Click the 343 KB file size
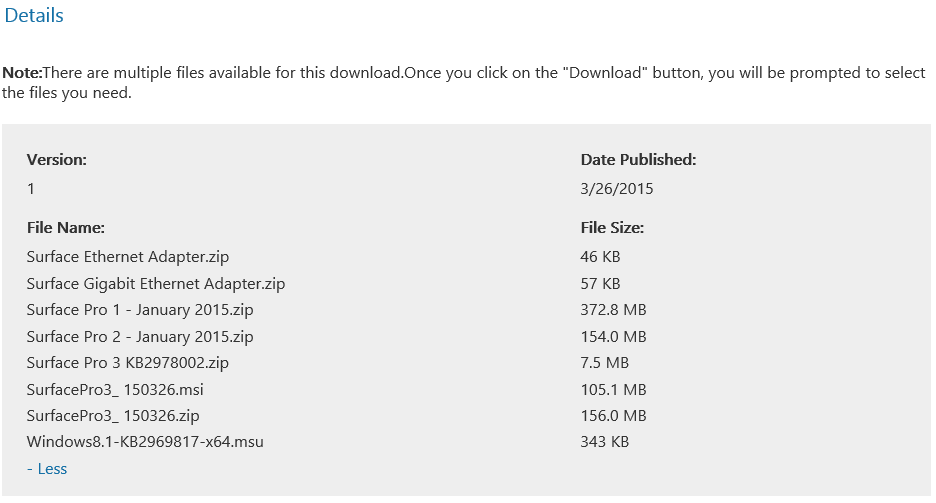Screen dimensions: 936x503 point(604,442)
